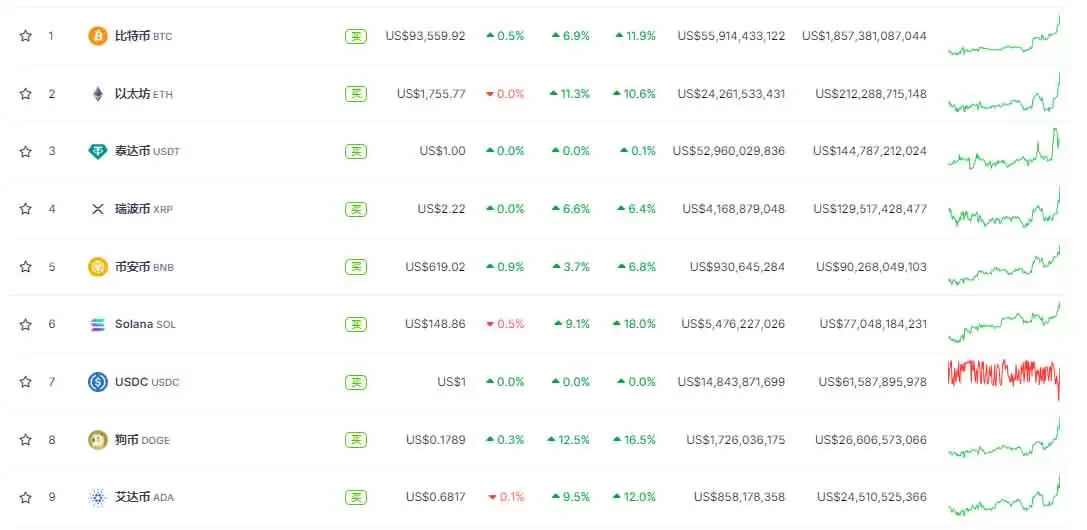Add DOGE to watchlist with star
The image size is (1087, 530).
(x=25, y=439)
